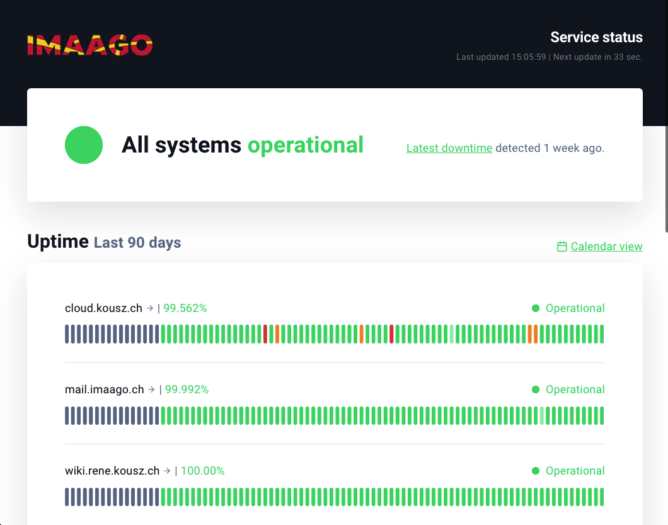This screenshot has height=525, width=668.
Task: Open the Calendar view link
Action: click(x=606, y=247)
